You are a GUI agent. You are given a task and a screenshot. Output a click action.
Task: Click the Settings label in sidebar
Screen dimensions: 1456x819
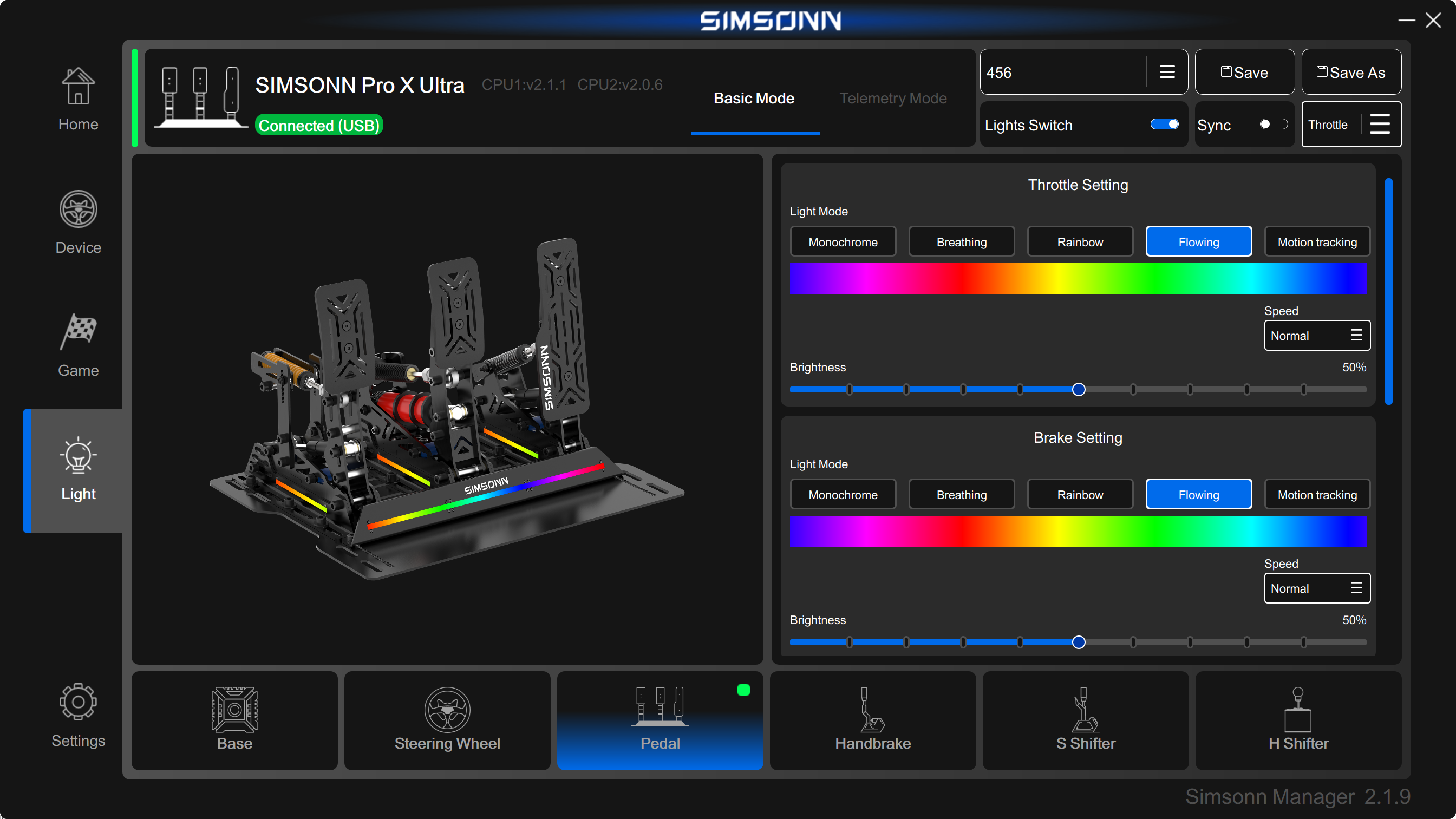78,741
